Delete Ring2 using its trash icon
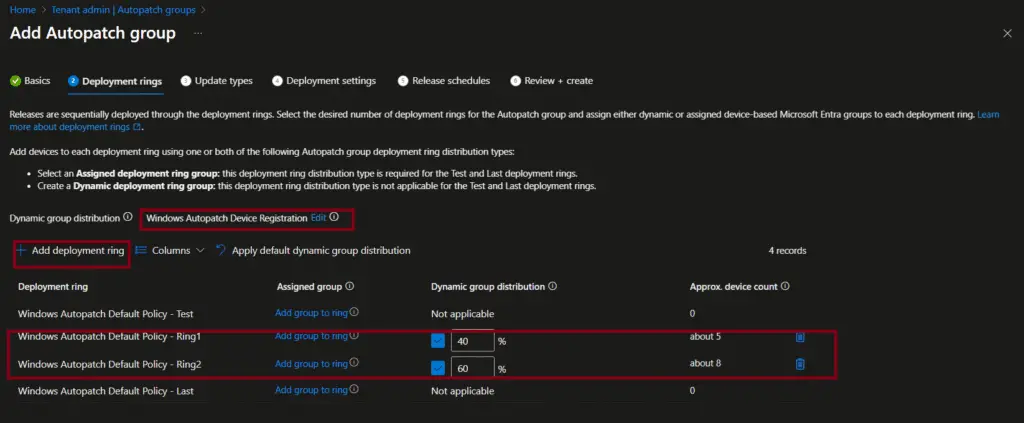The image size is (1024, 423). [799, 363]
